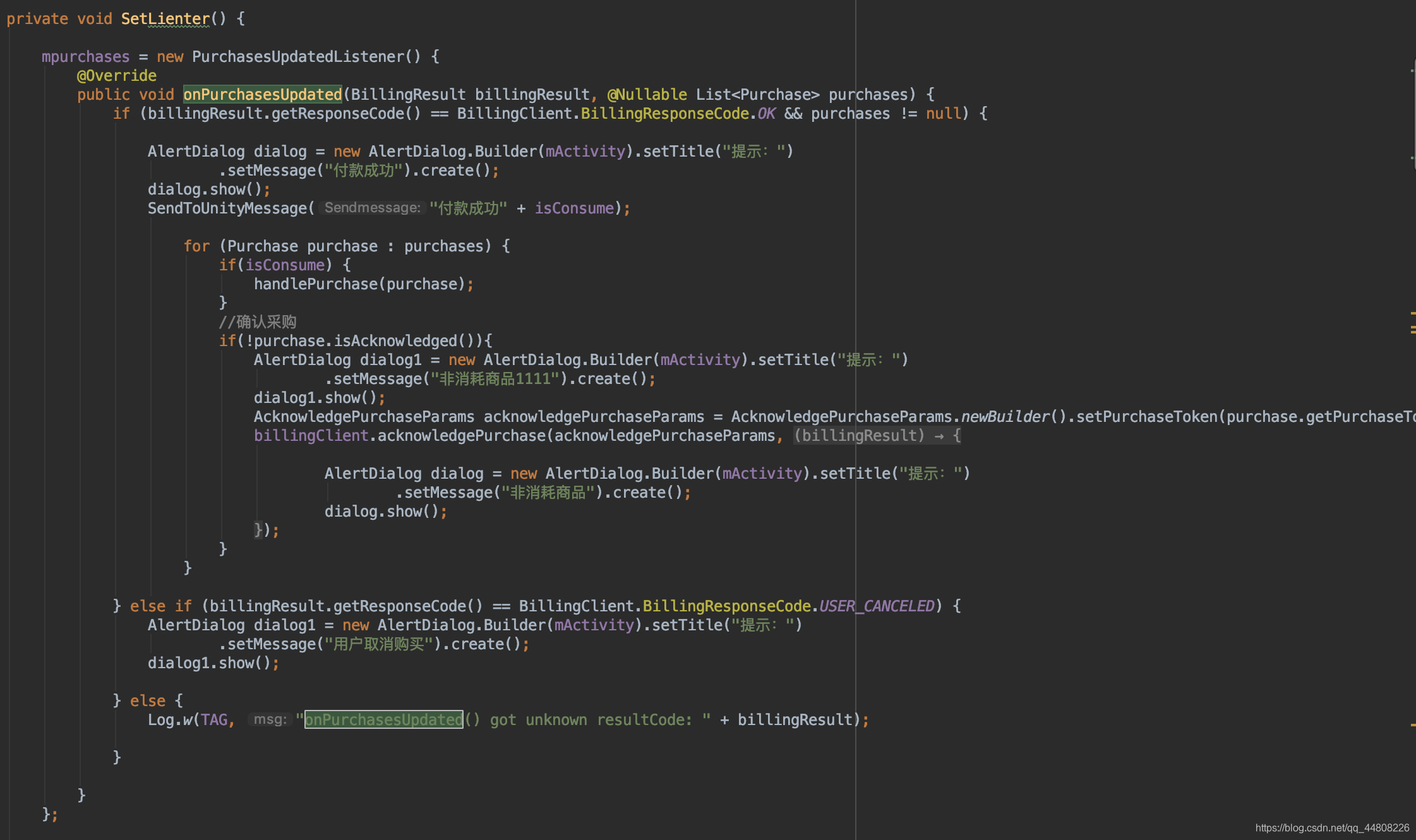
Task: Click the "用户取消购买" string literal
Action: point(378,644)
